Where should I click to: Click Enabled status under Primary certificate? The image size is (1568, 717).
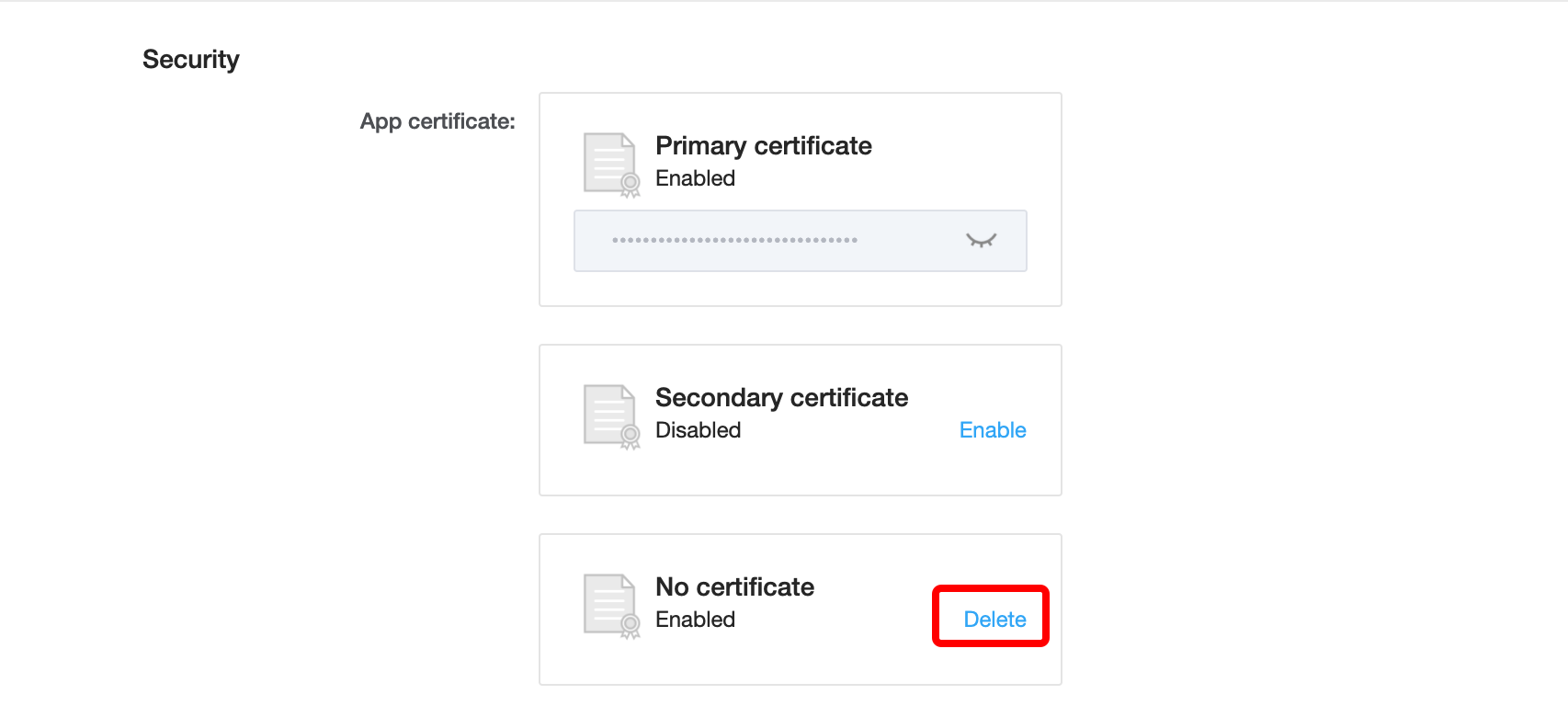(x=695, y=178)
